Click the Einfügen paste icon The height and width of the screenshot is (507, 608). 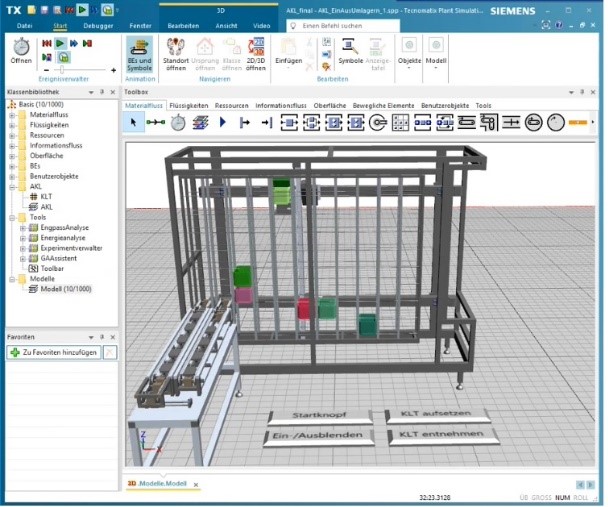[x=288, y=53]
